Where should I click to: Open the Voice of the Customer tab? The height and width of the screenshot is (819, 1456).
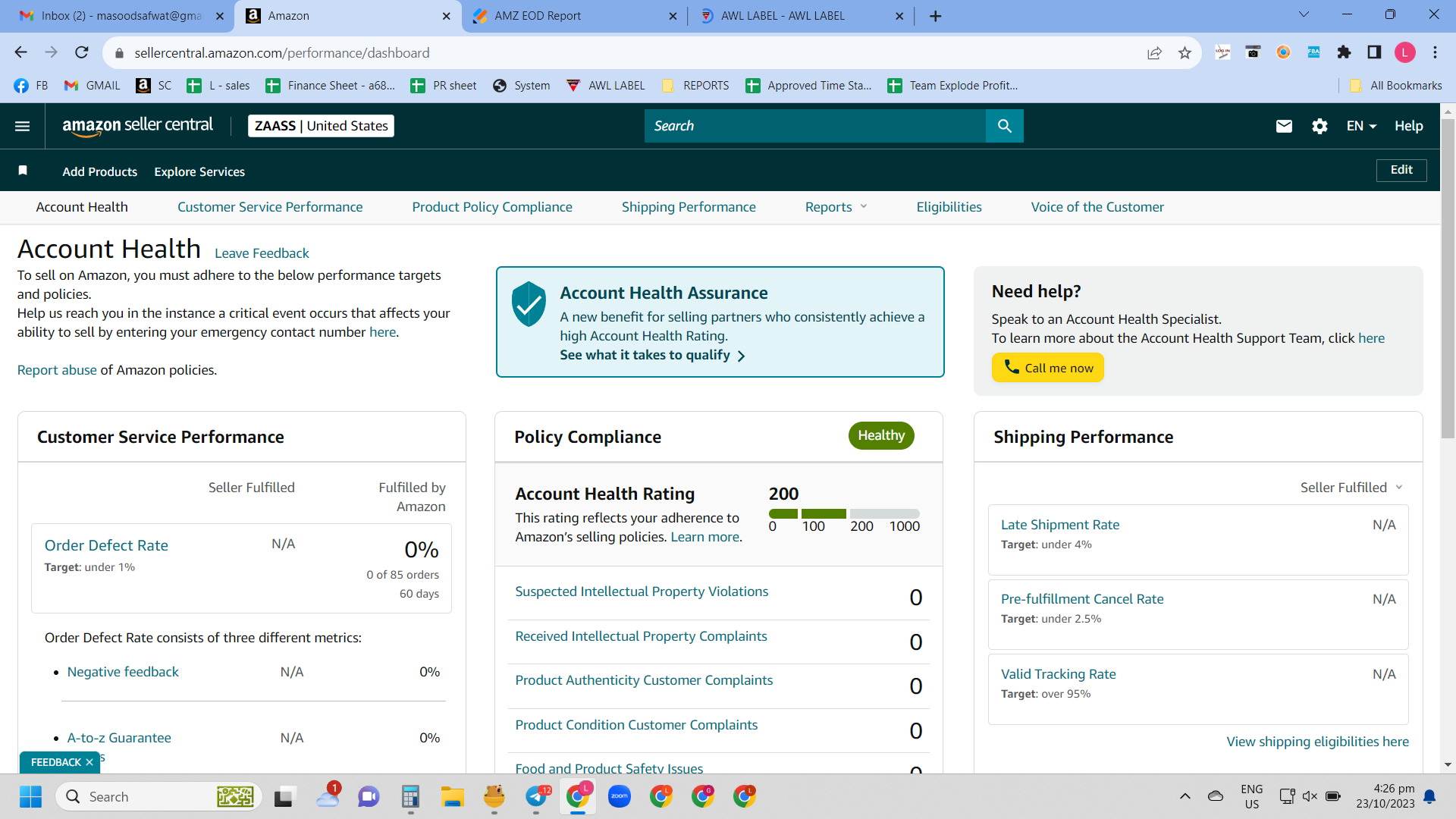[x=1097, y=207]
